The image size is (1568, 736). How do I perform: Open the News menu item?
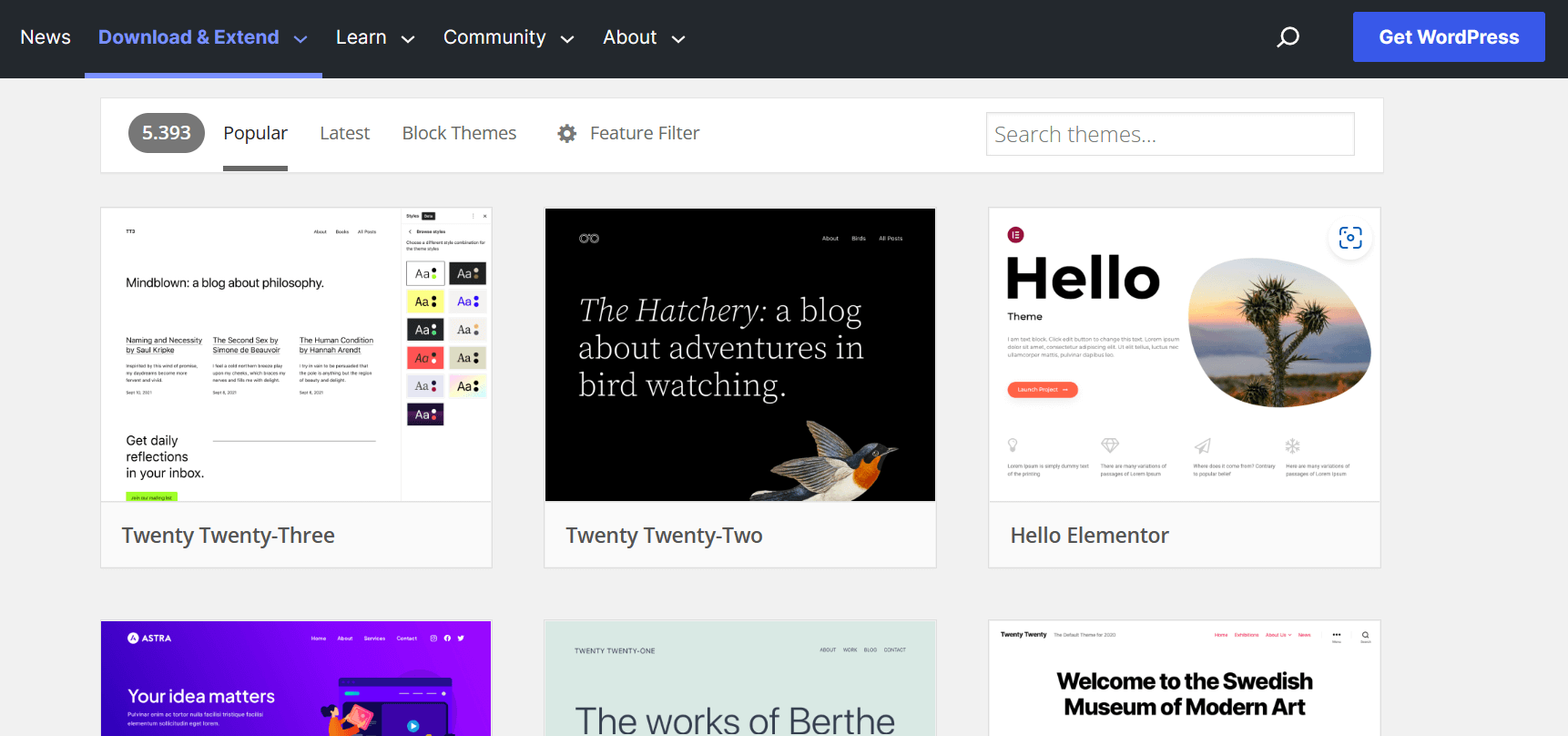click(46, 37)
